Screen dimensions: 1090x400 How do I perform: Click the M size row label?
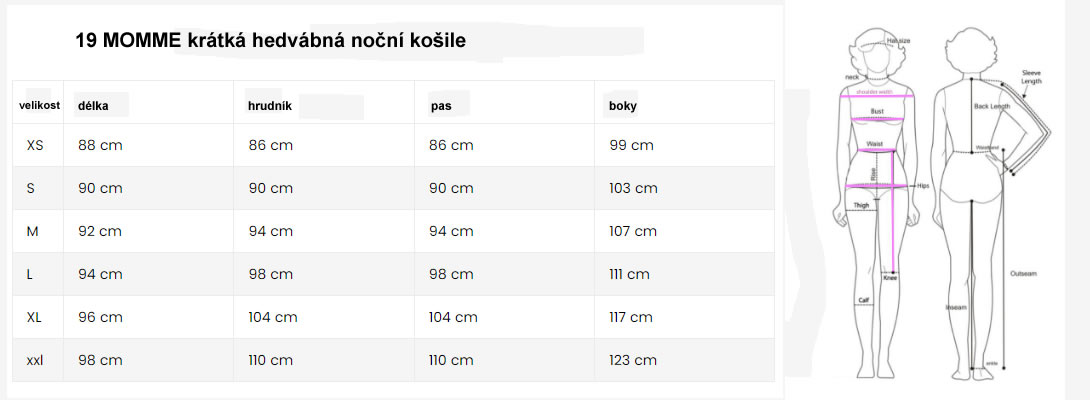pyautogui.click(x=33, y=231)
